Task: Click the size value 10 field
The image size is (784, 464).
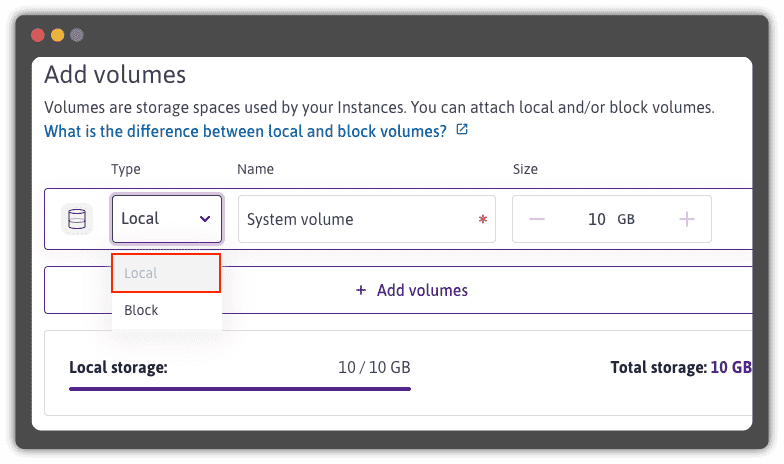Action: coord(597,219)
